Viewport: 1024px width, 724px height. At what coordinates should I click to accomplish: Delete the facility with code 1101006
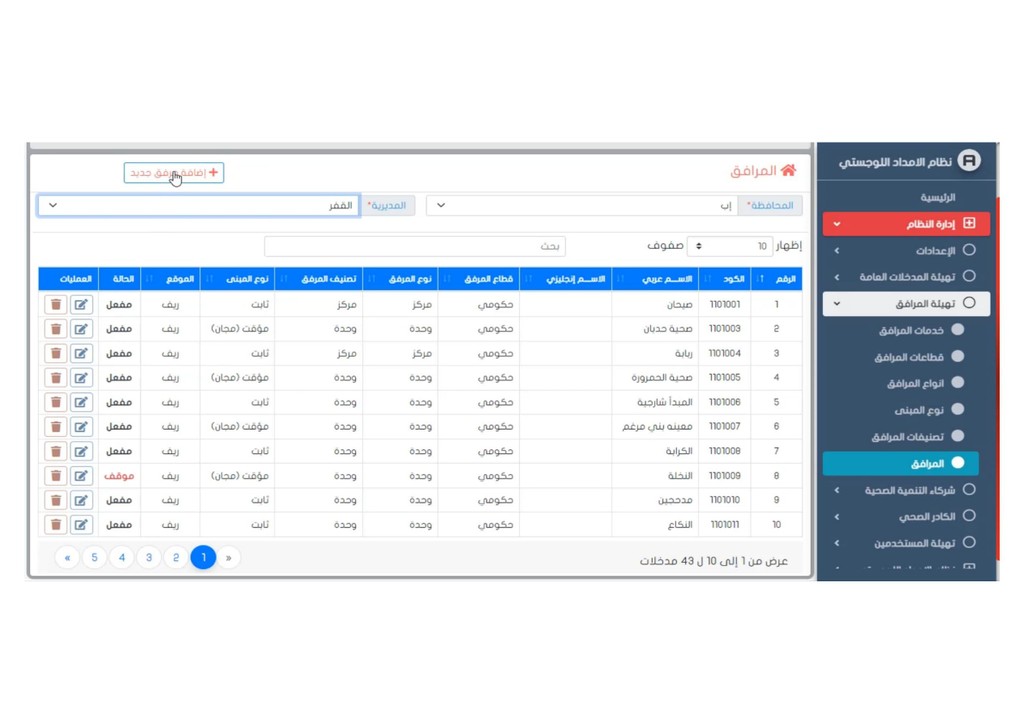click(56, 402)
